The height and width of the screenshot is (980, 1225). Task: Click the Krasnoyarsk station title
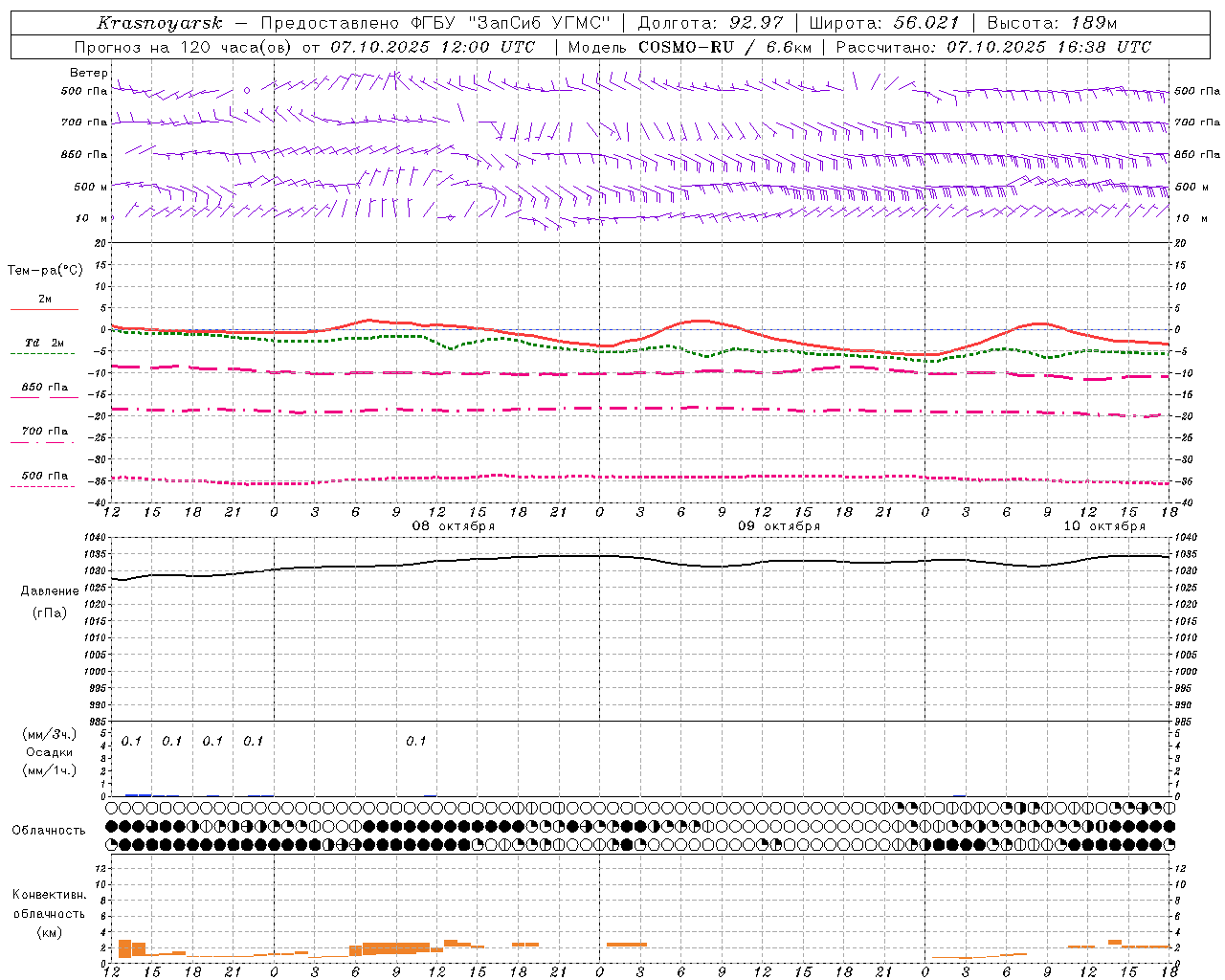point(160,23)
